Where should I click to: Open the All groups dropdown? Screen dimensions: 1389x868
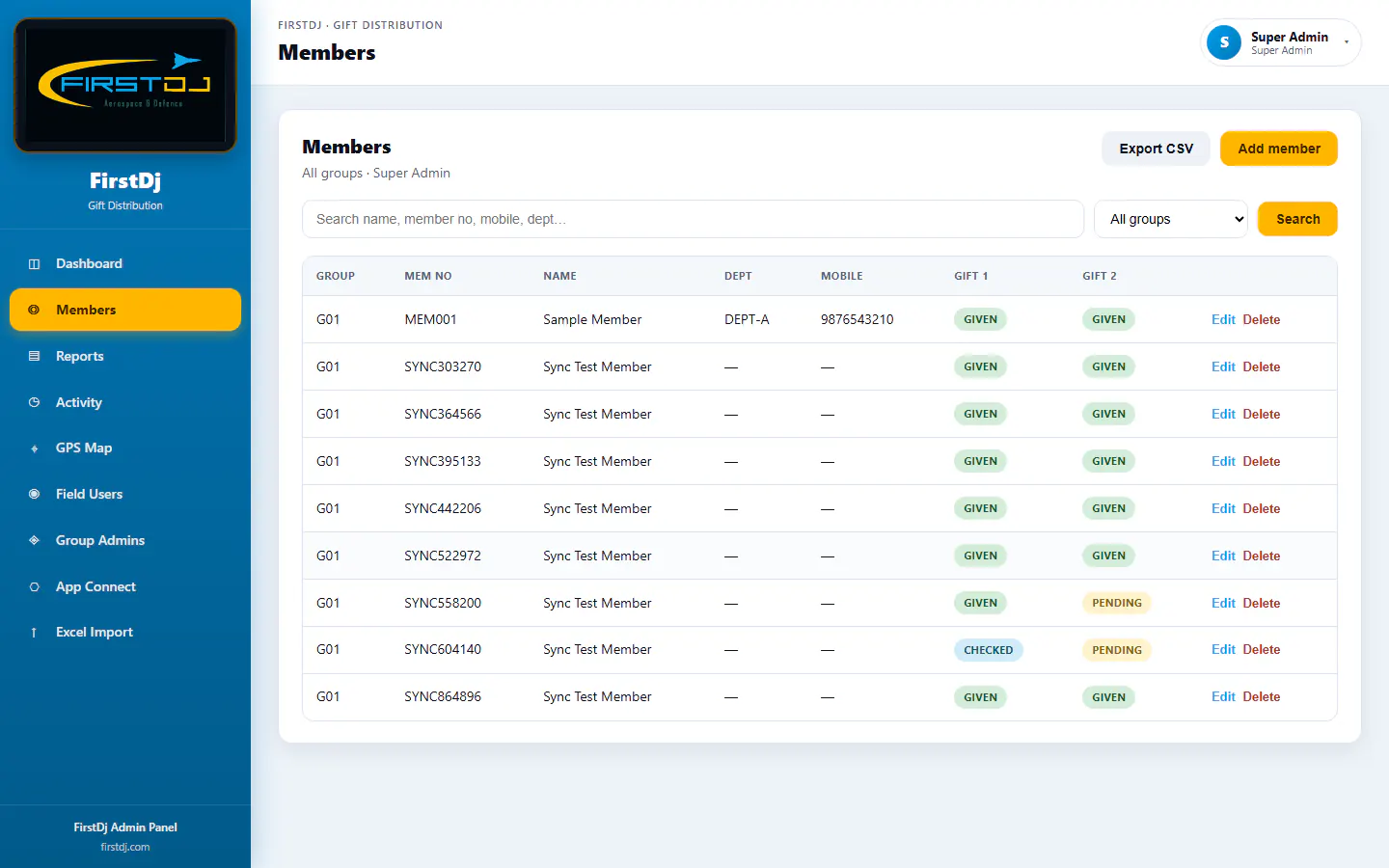tap(1171, 219)
